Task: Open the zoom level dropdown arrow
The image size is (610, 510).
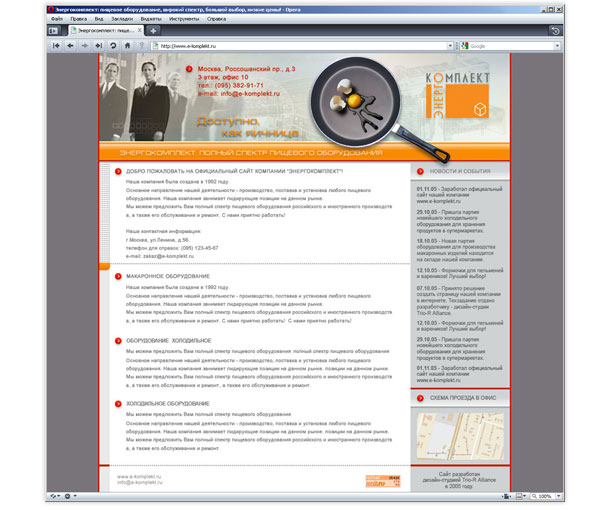Action: tap(559, 496)
